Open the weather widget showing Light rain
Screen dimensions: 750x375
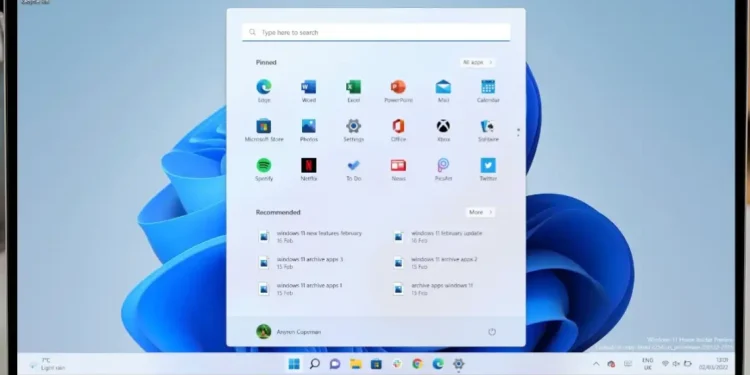[47, 364]
